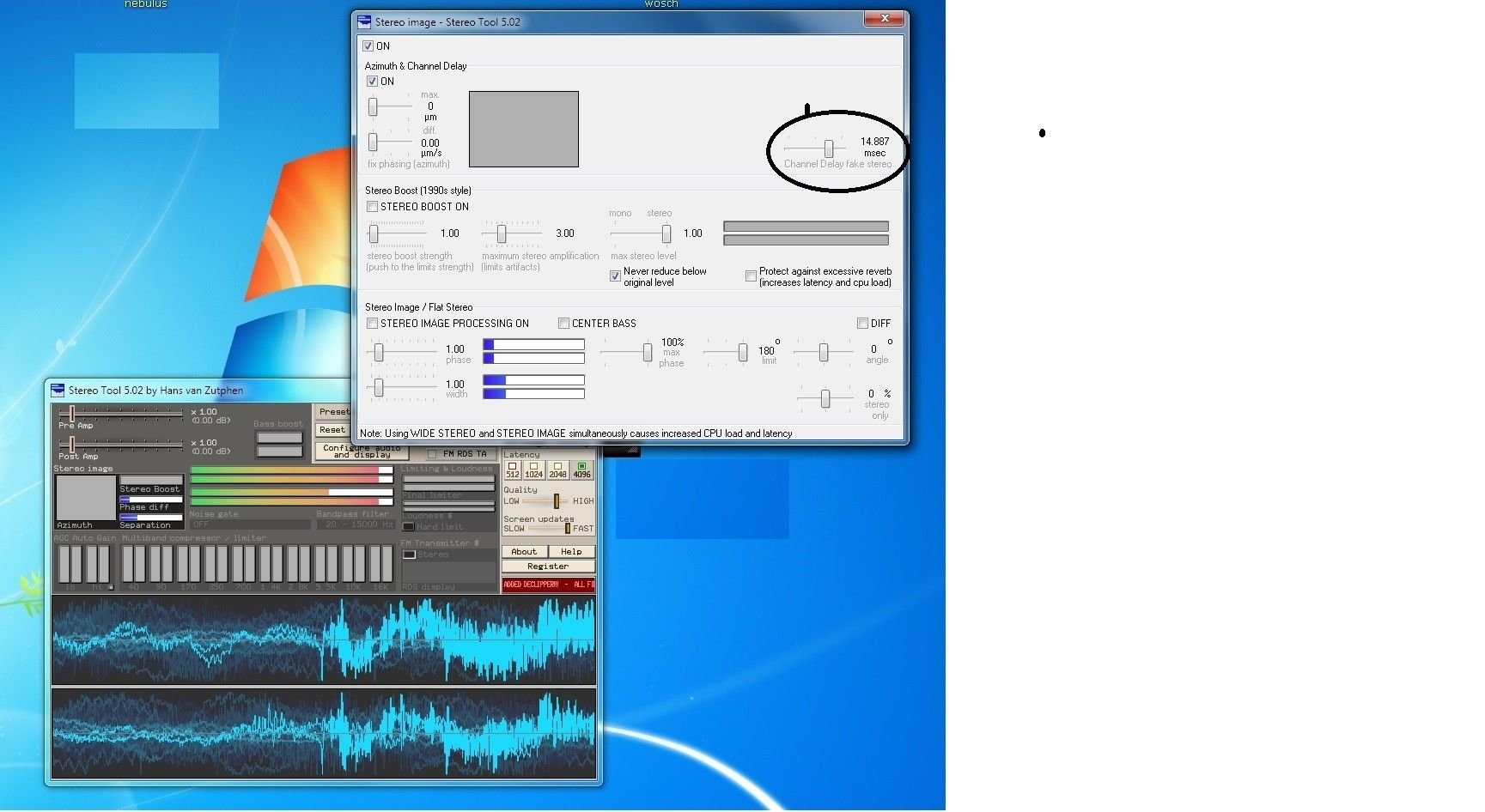Viewport: 1485px width, 812px height.
Task: Click the 100% max phase slider
Action: coord(626,352)
